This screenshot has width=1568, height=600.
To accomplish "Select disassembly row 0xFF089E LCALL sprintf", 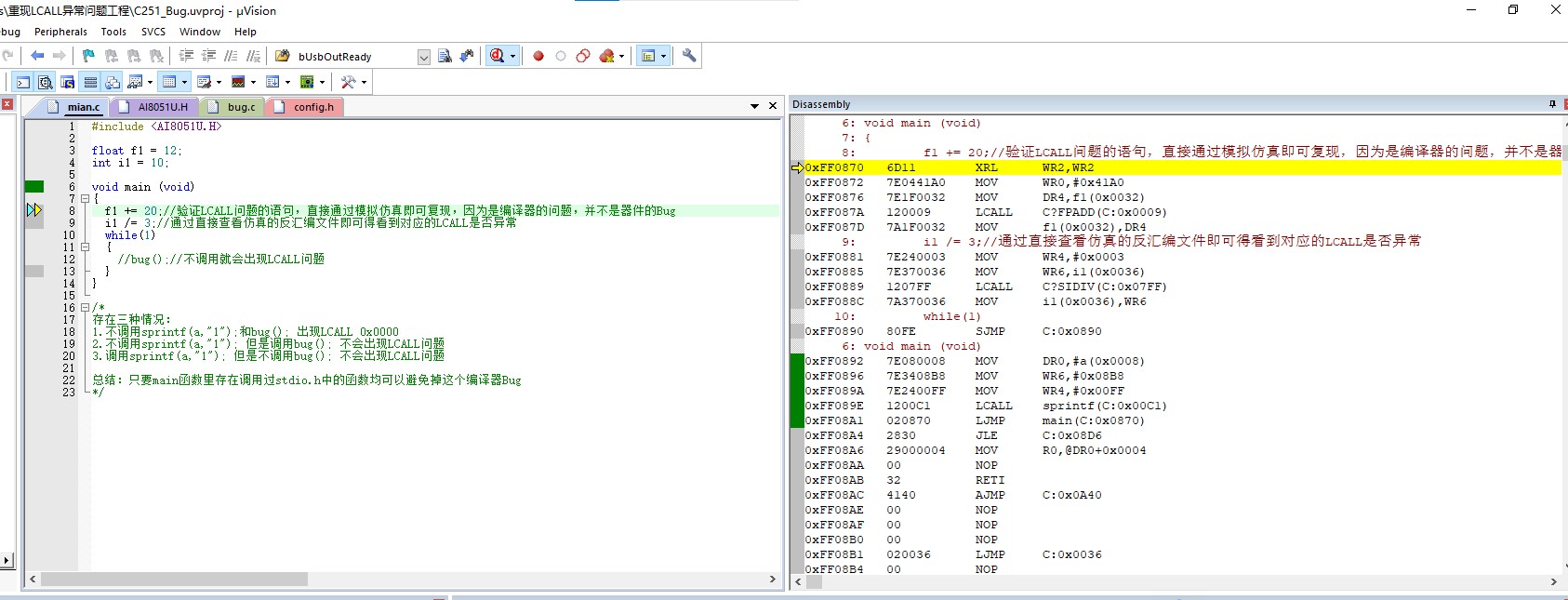I will (x=1183, y=406).
